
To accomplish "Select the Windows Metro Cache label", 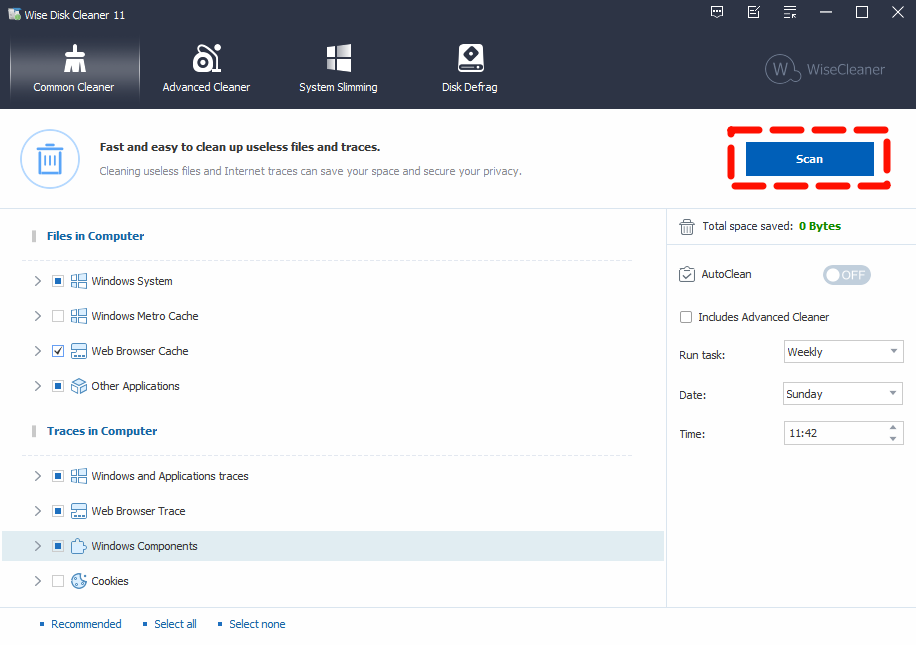I will click(x=145, y=316).
